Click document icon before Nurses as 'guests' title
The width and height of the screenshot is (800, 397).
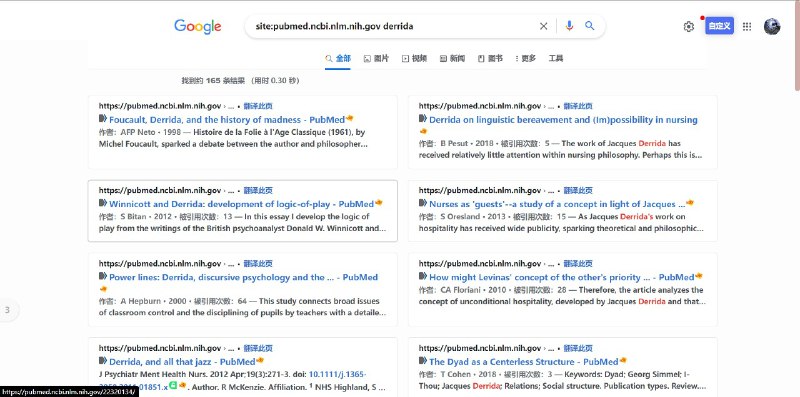pos(423,203)
